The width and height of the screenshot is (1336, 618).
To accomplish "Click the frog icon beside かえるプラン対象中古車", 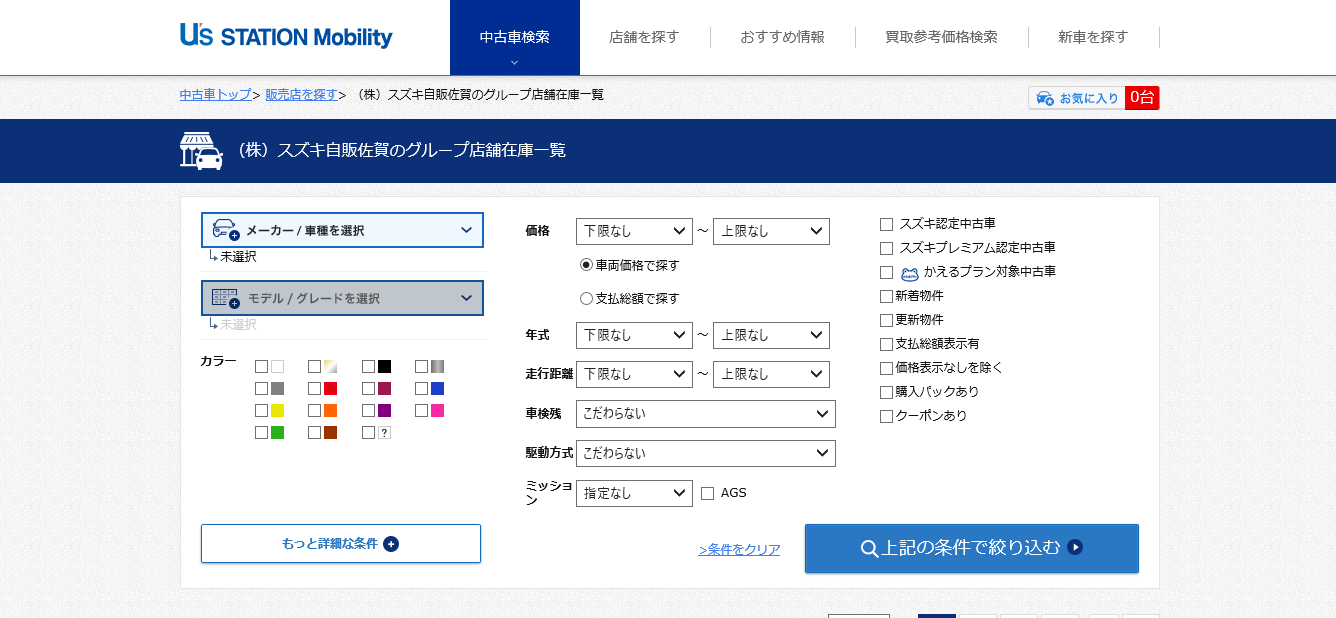I will click(909, 272).
